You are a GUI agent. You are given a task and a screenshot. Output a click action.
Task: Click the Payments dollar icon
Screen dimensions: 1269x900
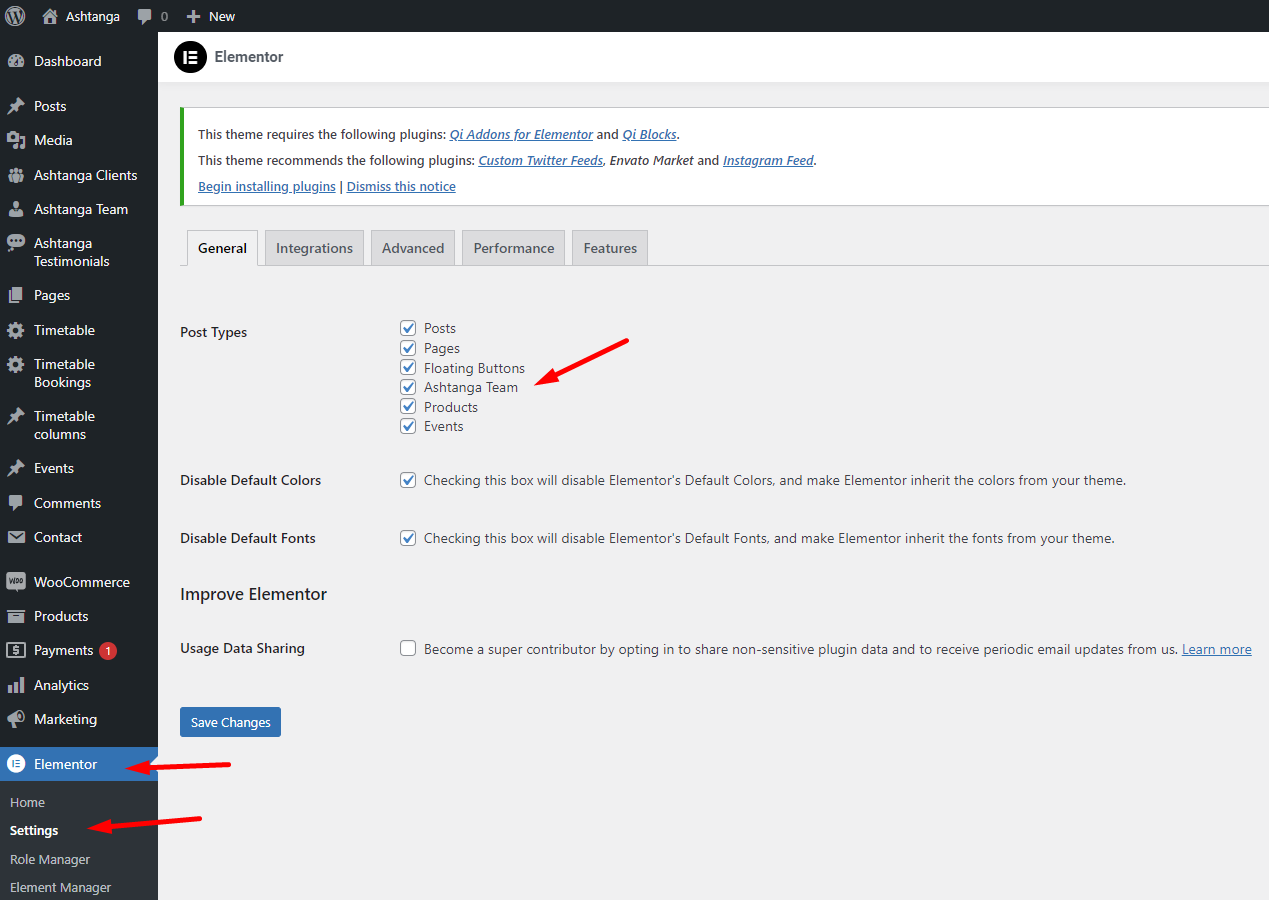16,650
